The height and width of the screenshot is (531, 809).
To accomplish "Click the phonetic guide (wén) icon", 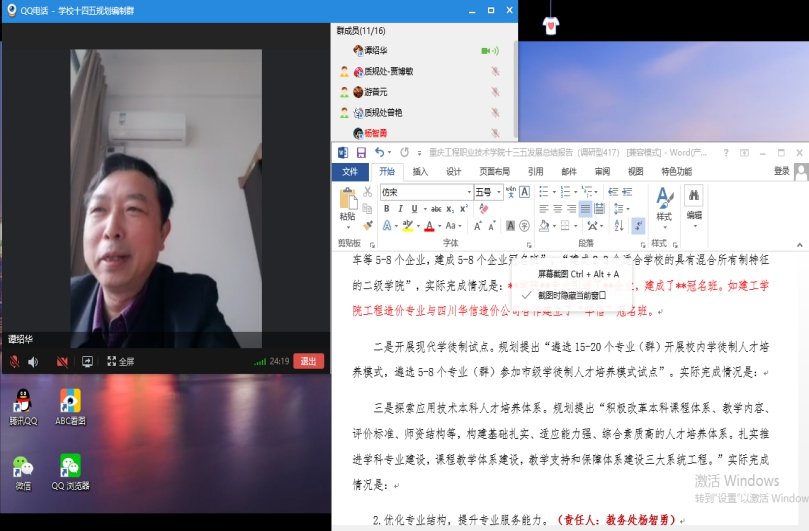I will coord(511,192).
